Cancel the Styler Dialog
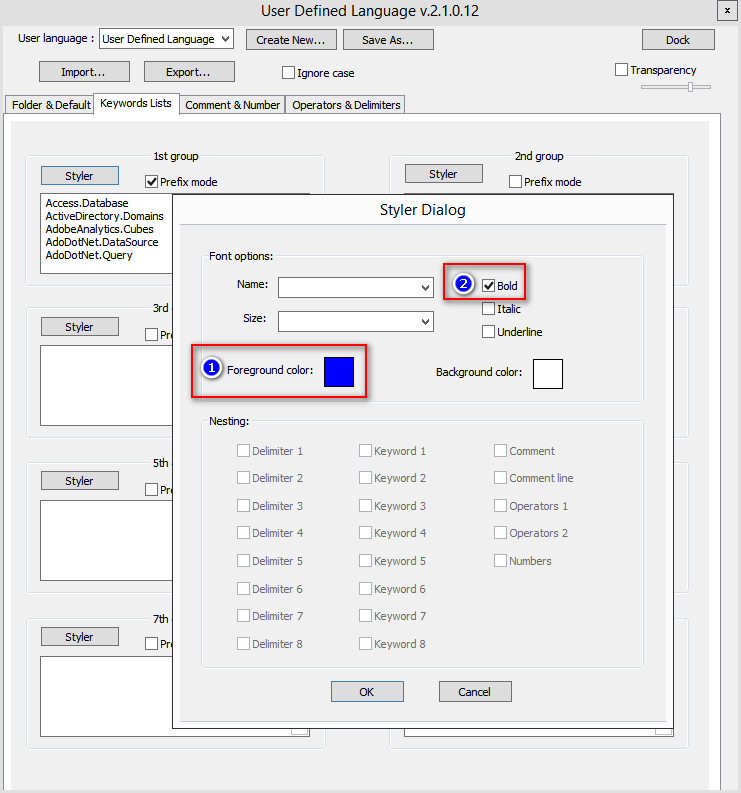741x793 pixels. [475, 692]
